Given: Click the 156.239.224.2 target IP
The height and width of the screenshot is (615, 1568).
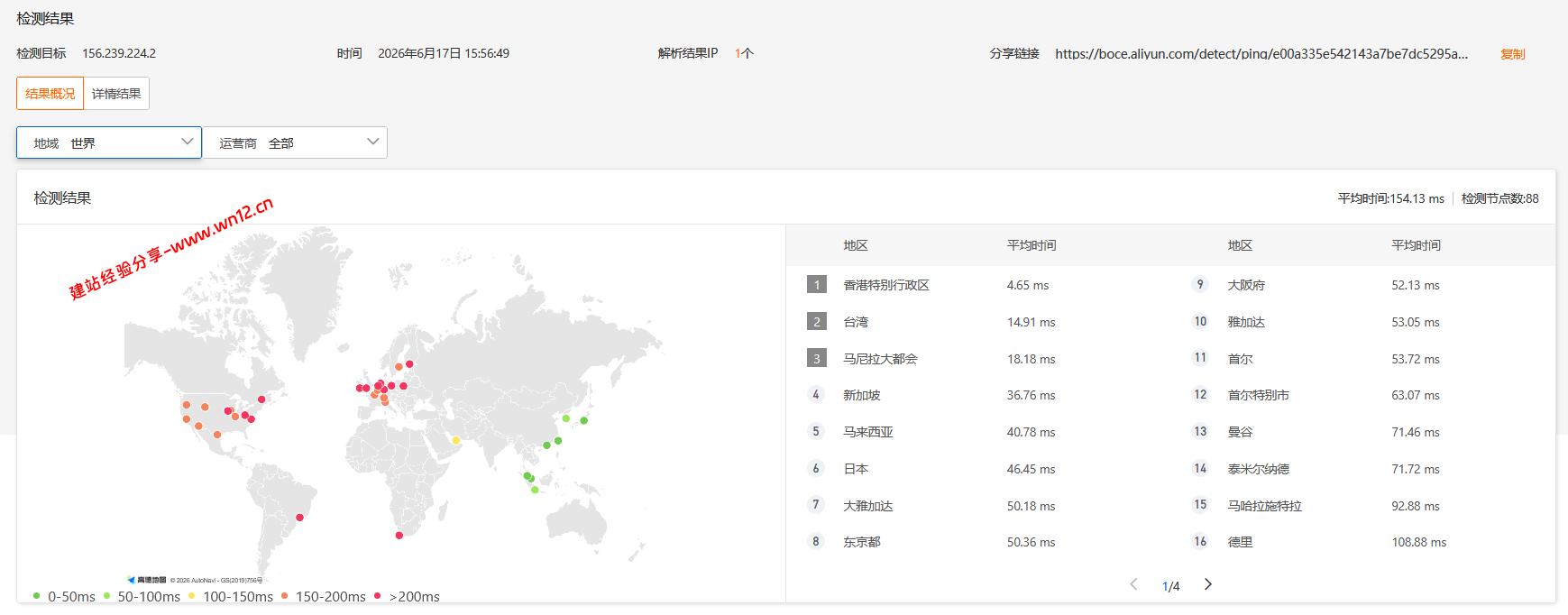Looking at the screenshot, I should pos(119,53).
